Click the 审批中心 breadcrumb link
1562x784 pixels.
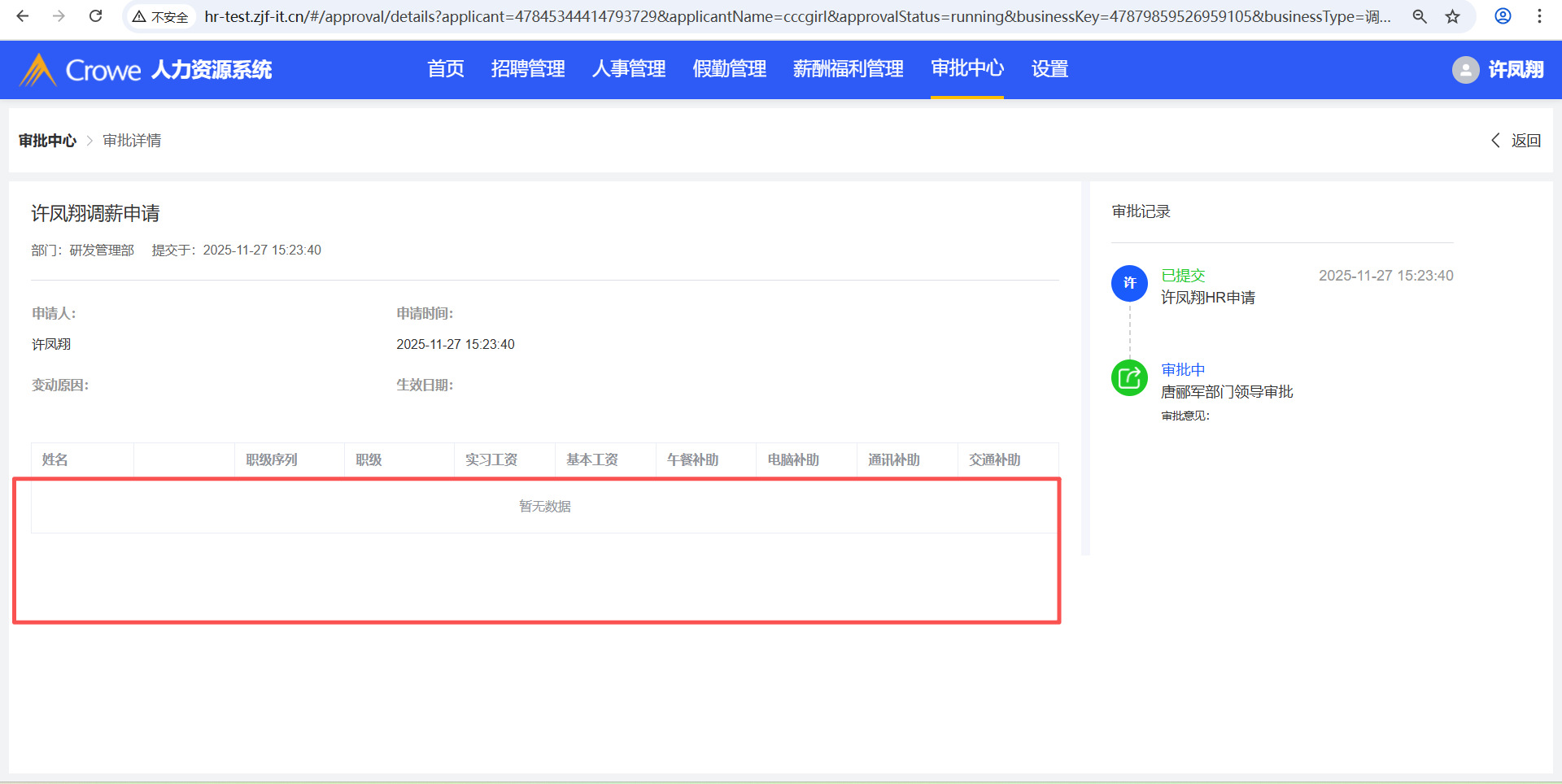pos(47,141)
